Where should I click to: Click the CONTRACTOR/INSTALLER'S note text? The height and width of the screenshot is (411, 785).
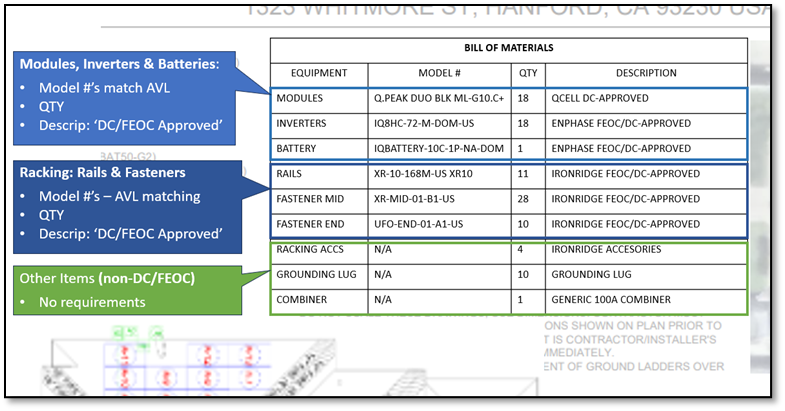(x=631, y=339)
